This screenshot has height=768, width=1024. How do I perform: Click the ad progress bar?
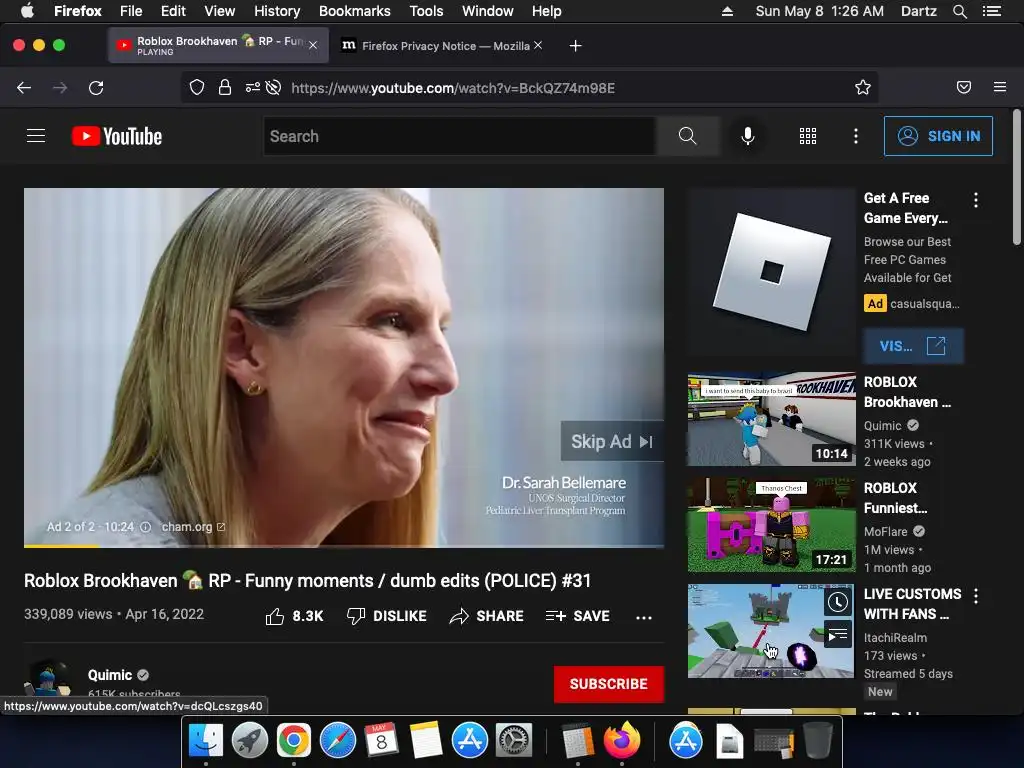tap(344, 546)
